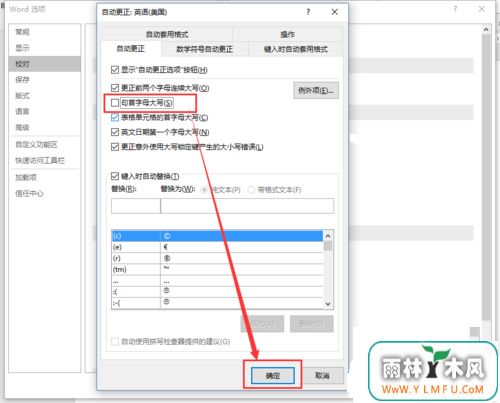Click the 替换为 text input field
The image size is (500, 403).
click(x=247, y=206)
